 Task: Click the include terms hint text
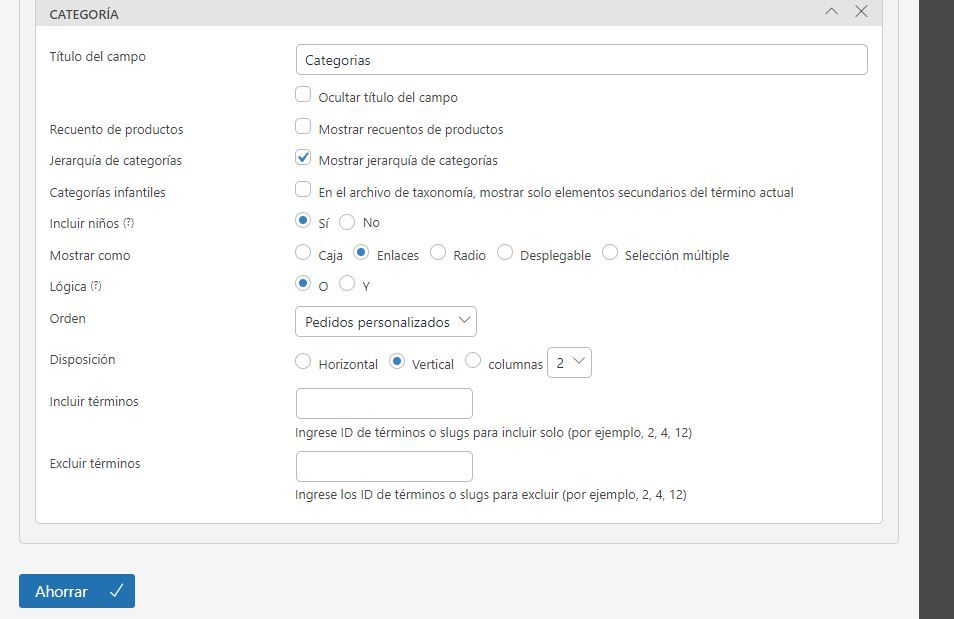tap(493, 433)
